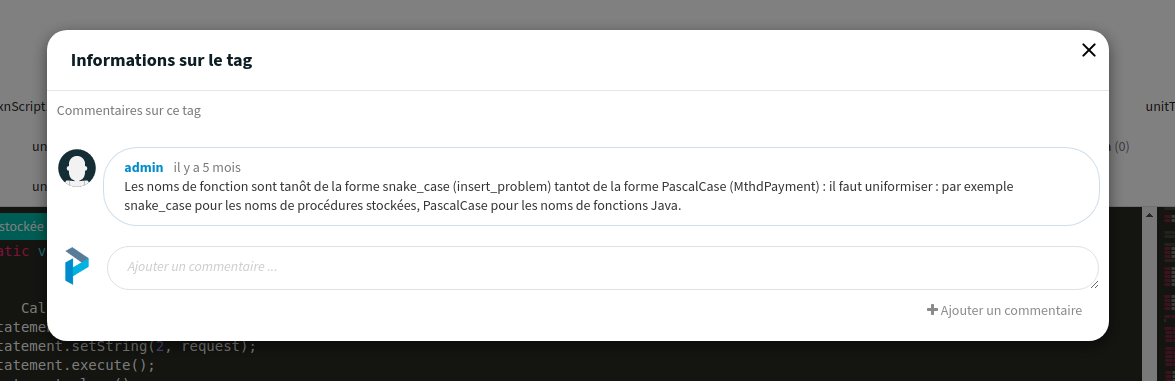Click the code minimap thumbnail at right
The height and width of the screenshot is (381, 1175).
pyautogui.click(x=1167, y=294)
